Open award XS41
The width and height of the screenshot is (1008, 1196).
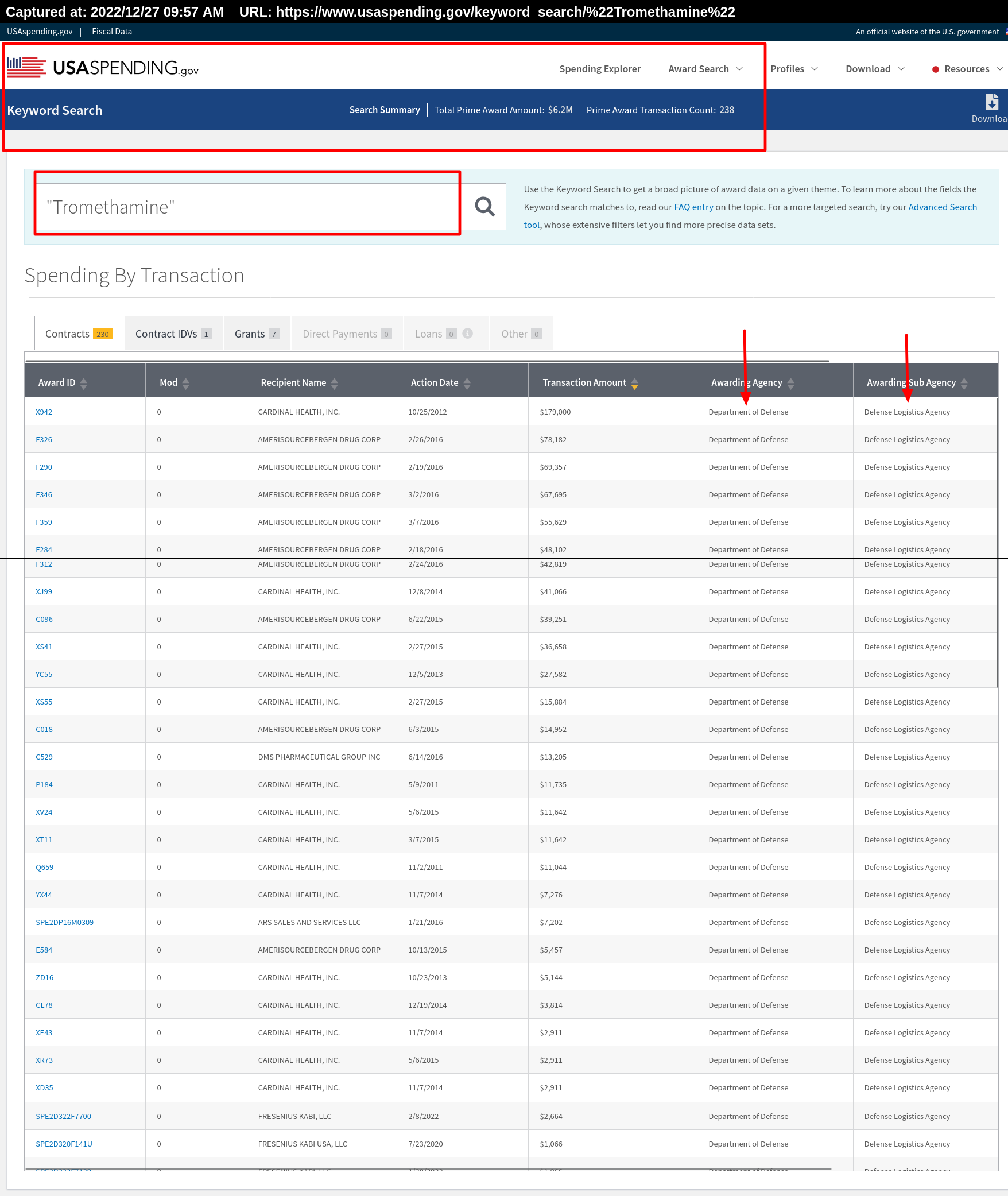pyautogui.click(x=44, y=647)
